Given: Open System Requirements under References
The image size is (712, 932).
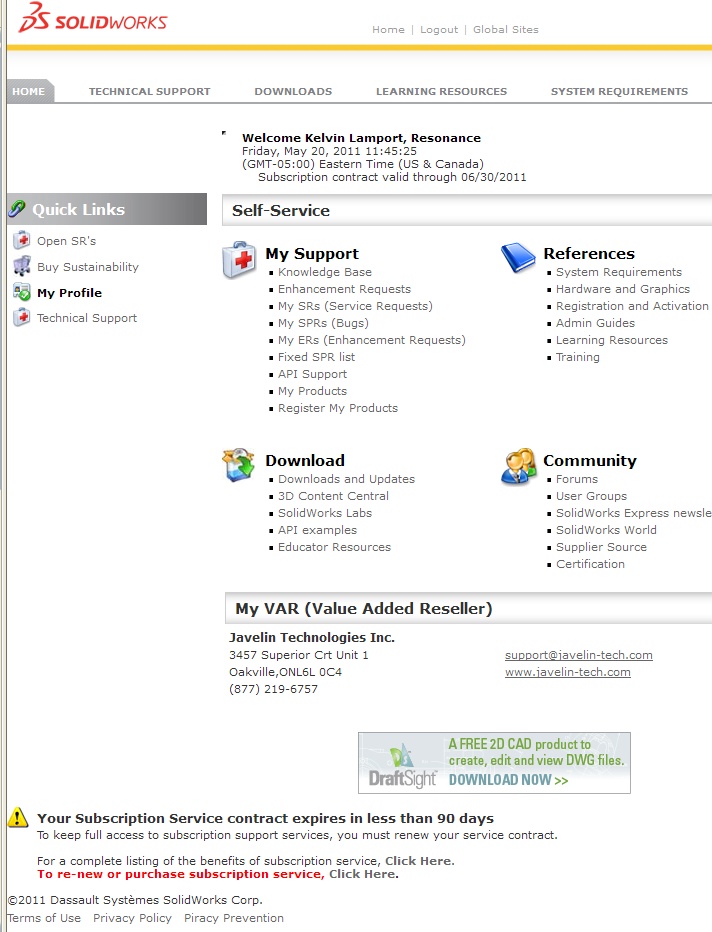Looking at the screenshot, I should tap(619, 272).
